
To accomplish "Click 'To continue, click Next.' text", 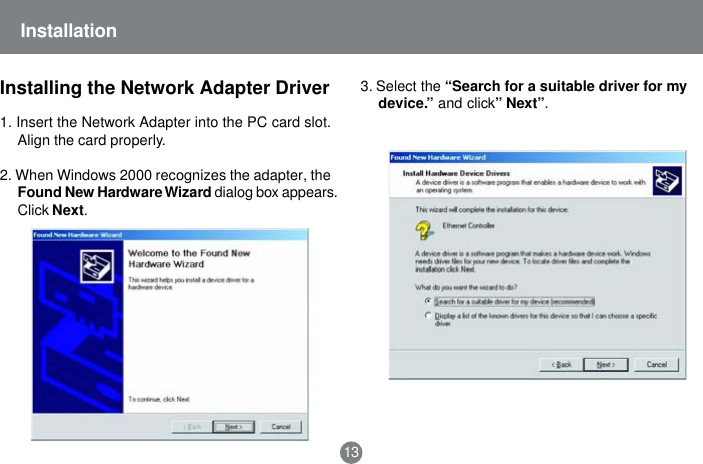I will pyautogui.click(x=159, y=399).
